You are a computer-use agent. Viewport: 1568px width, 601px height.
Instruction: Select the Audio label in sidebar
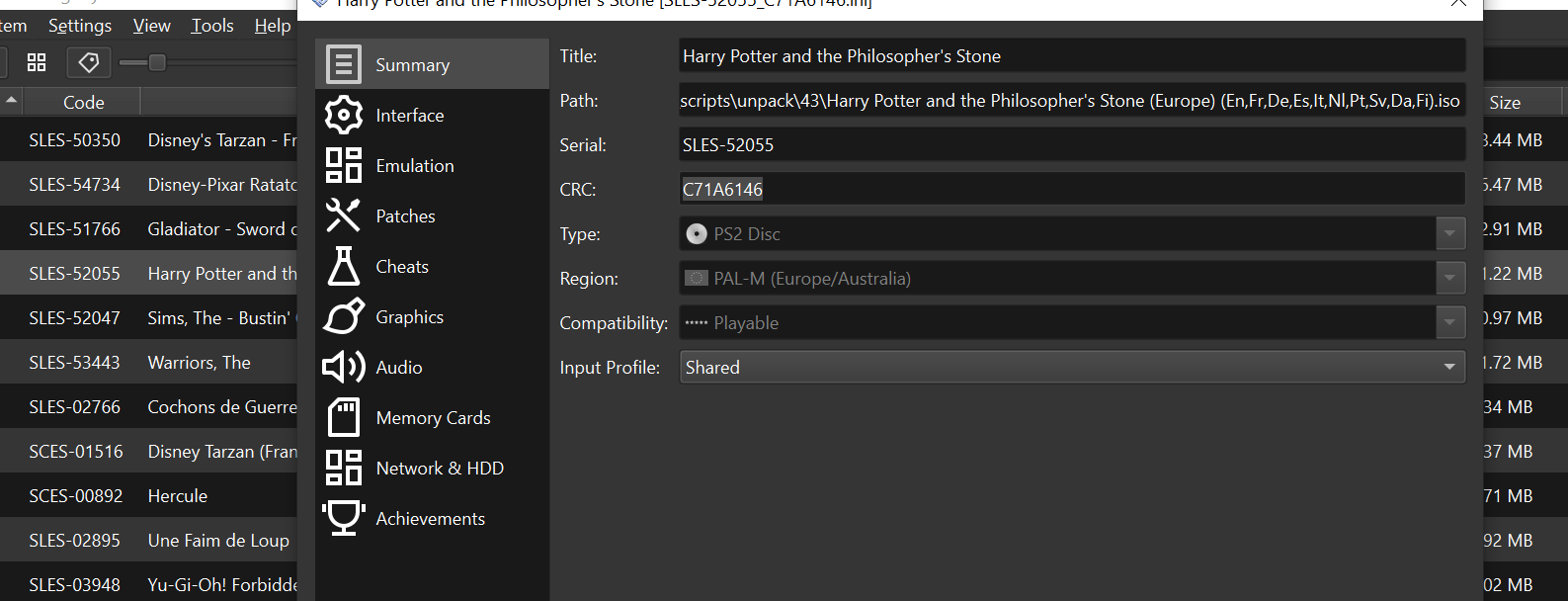(x=399, y=368)
